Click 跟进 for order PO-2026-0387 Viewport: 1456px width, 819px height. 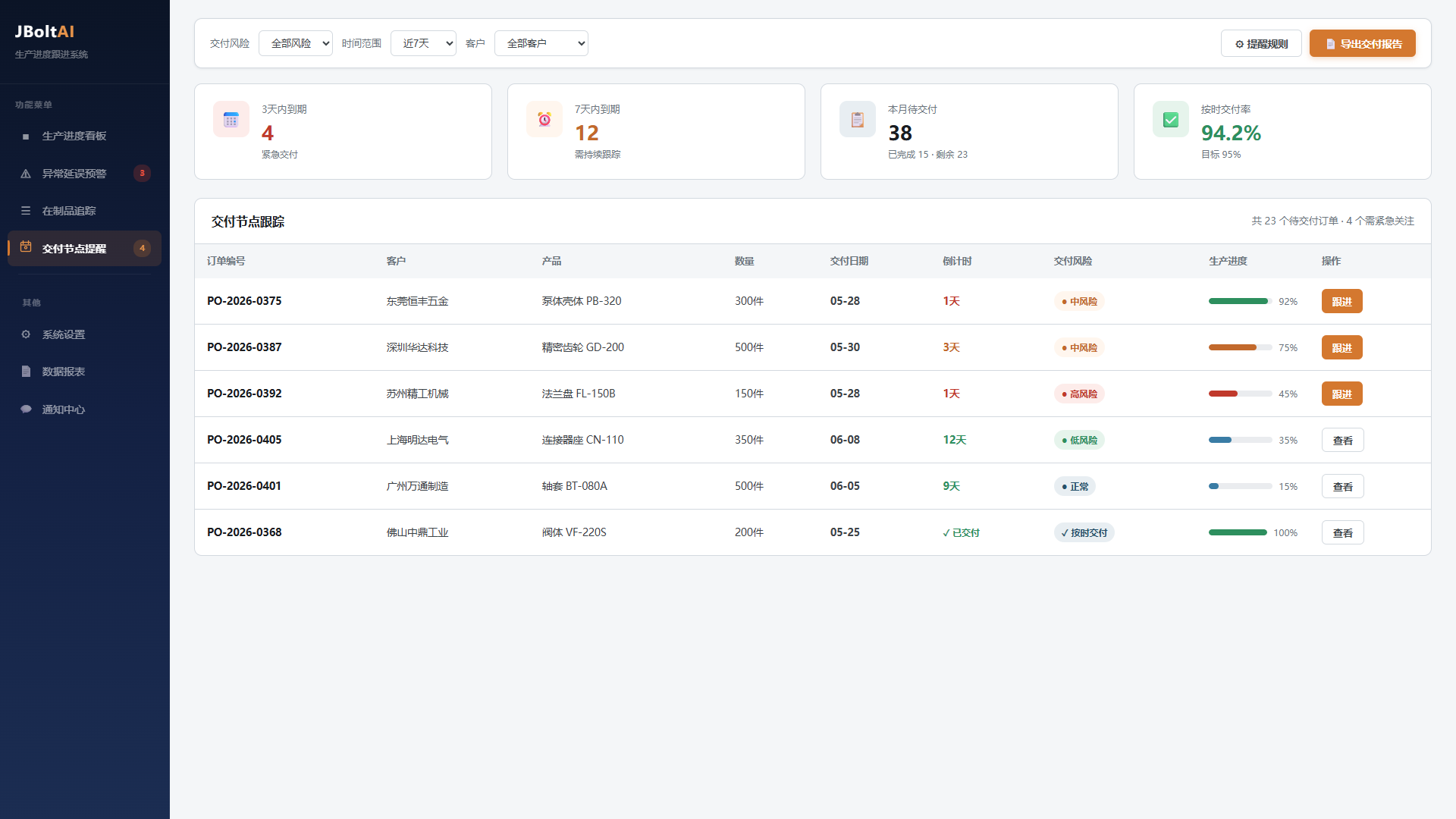coord(1342,347)
